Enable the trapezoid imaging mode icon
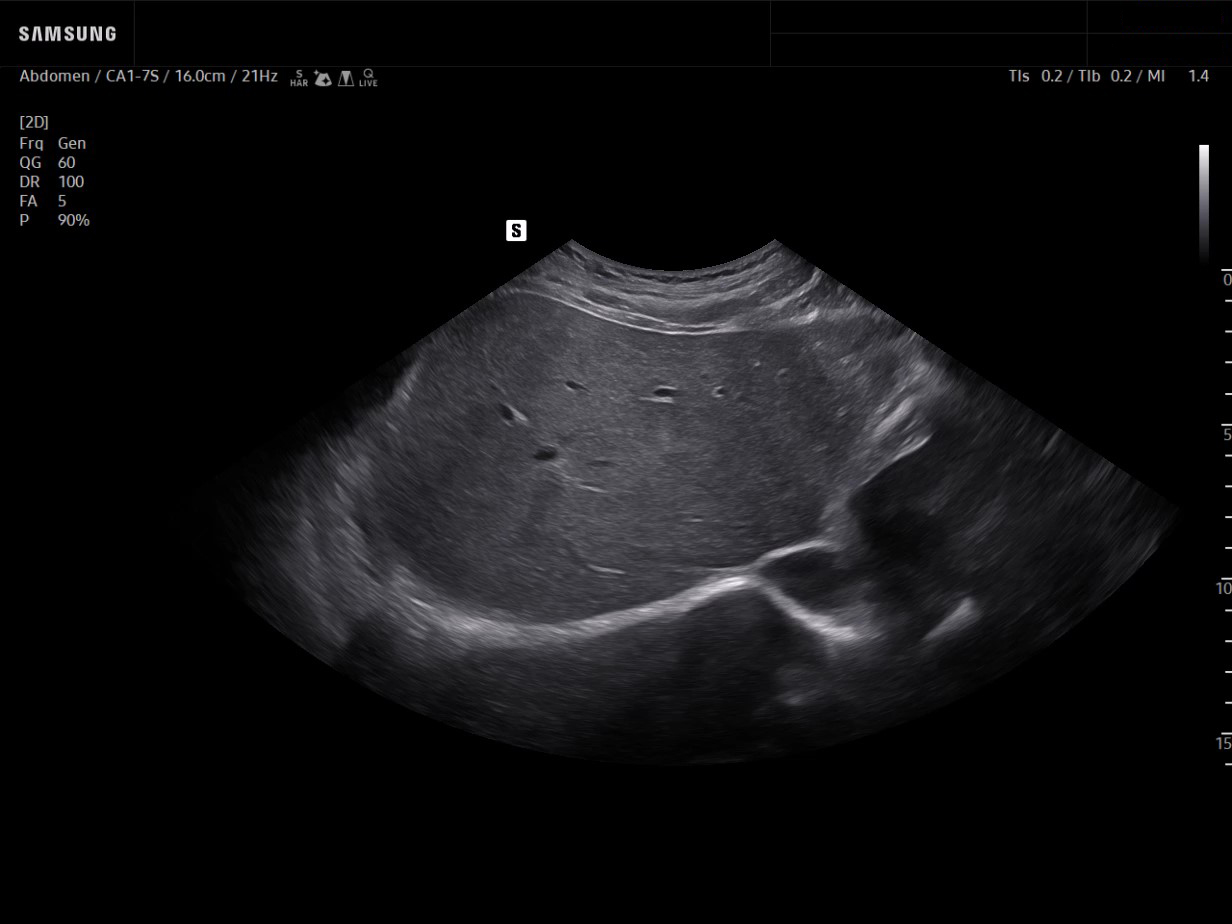The width and height of the screenshot is (1232, 924). (345, 78)
